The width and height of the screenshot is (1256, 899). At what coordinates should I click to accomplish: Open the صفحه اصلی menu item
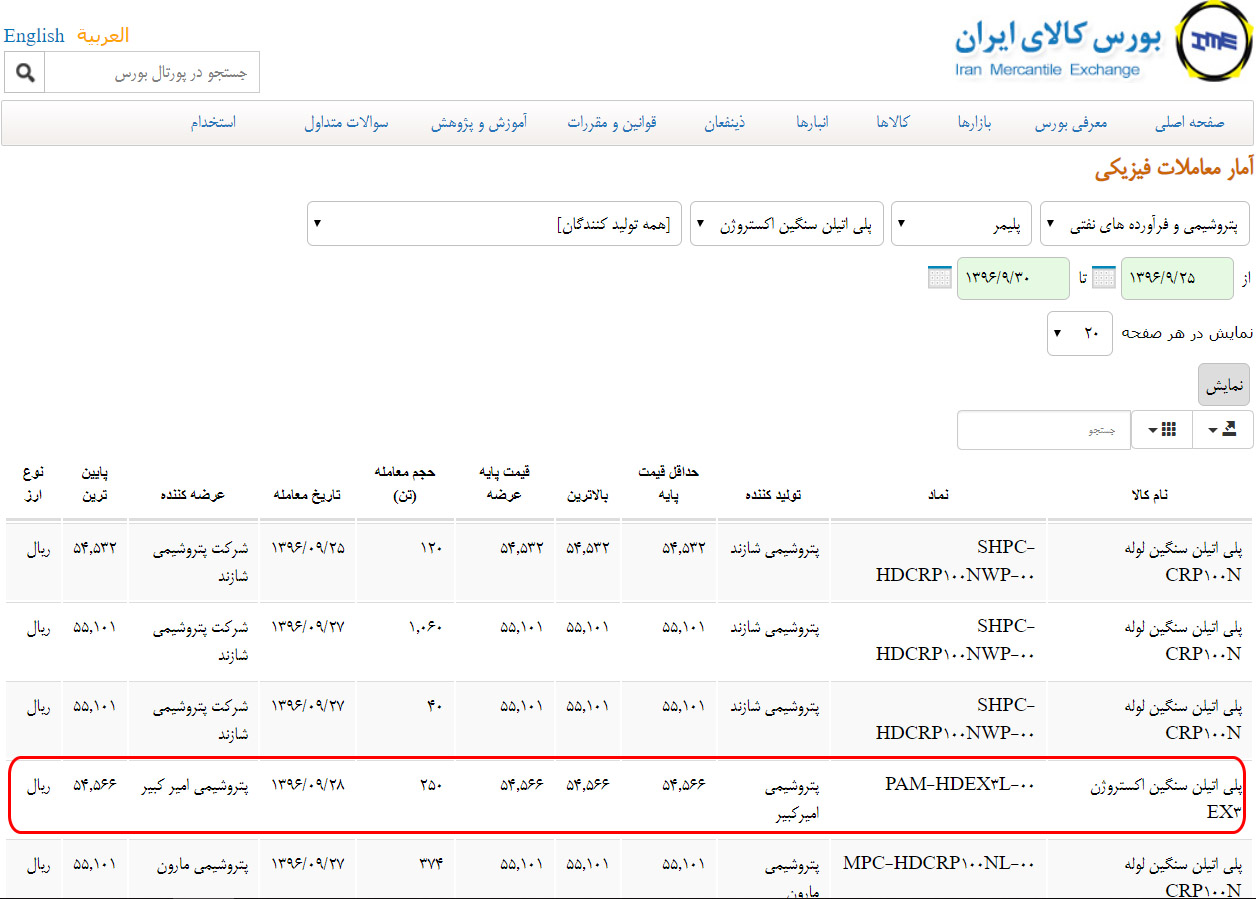tap(1189, 123)
